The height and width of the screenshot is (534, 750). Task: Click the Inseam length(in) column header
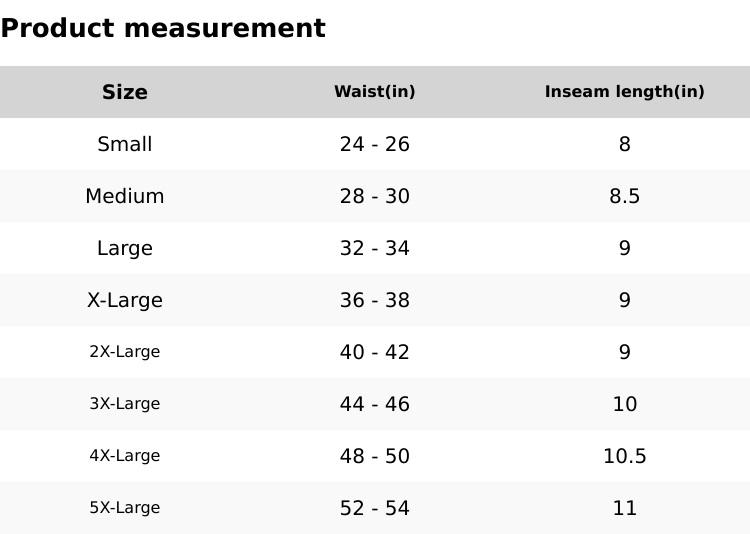click(624, 92)
